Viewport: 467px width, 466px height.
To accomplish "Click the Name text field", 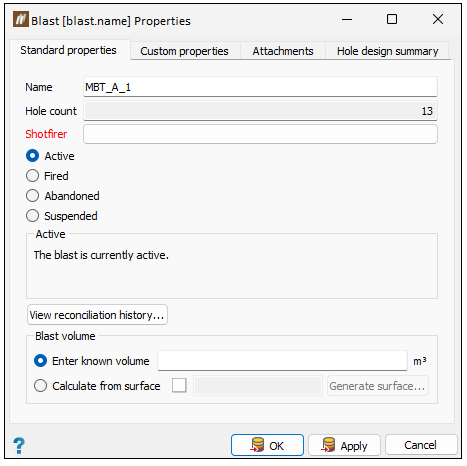I will pos(260,87).
